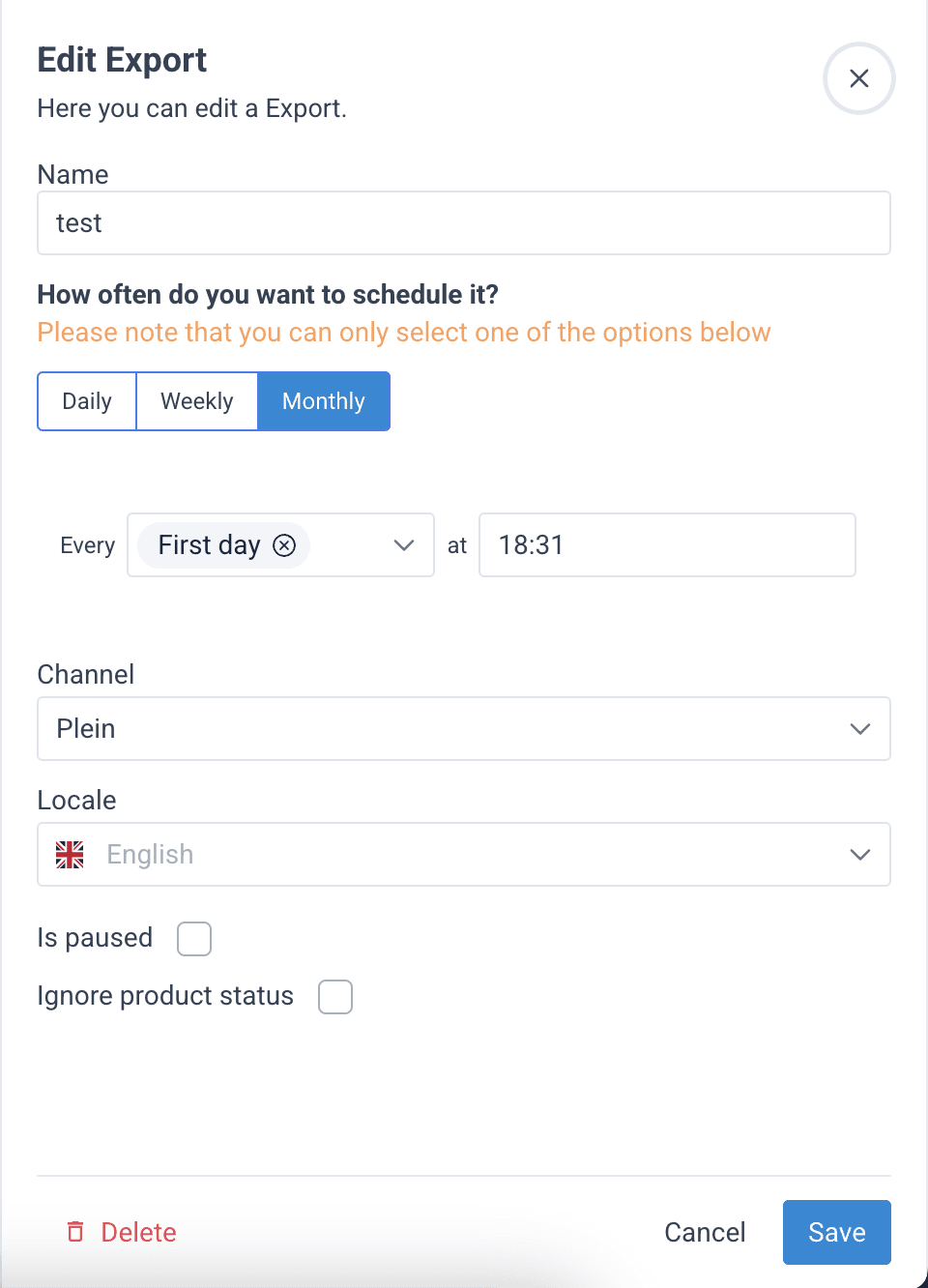The height and width of the screenshot is (1288, 928).
Task: Click the trash icon beside Delete
Action: (75, 1232)
